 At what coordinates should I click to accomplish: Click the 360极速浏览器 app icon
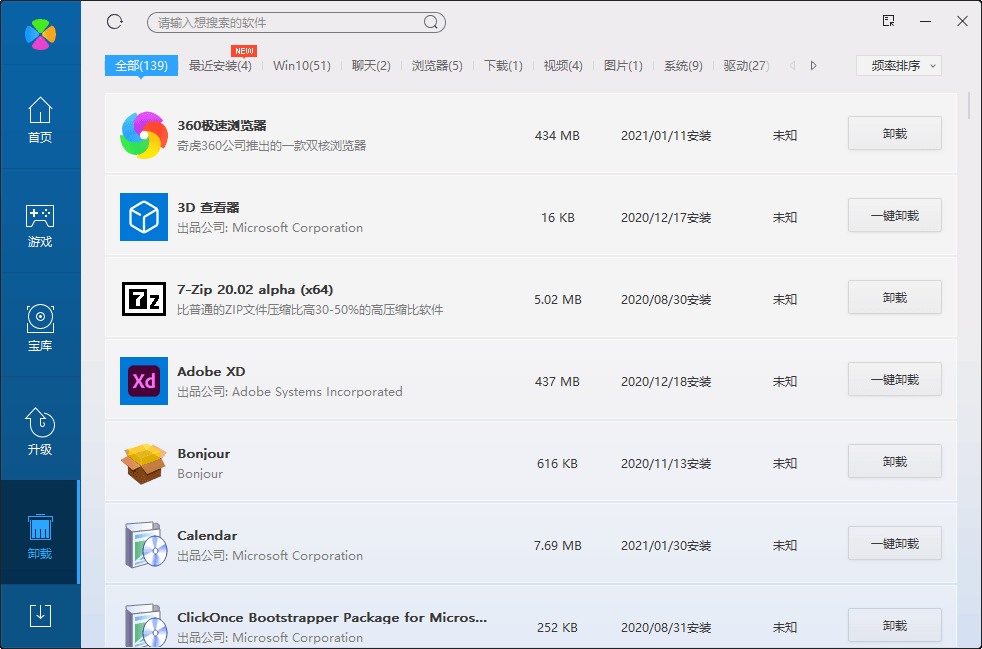(144, 135)
